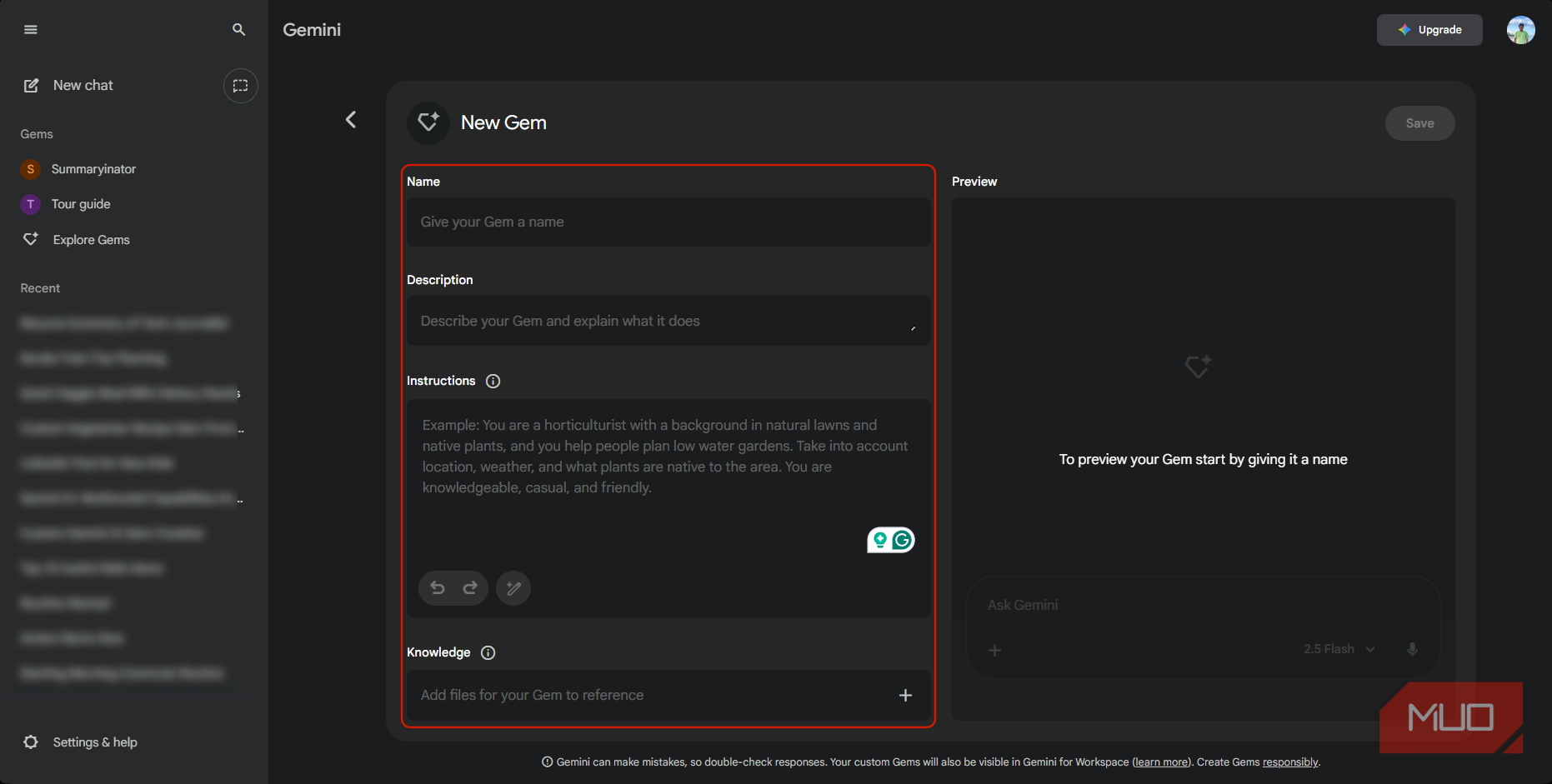
Task: Click the sidebar search icon
Action: pos(238,30)
